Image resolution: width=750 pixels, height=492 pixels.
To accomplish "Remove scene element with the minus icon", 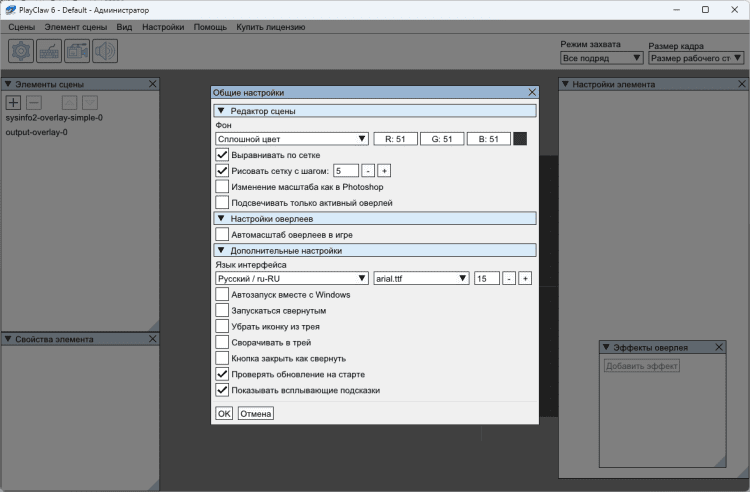I will pos(33,102).
